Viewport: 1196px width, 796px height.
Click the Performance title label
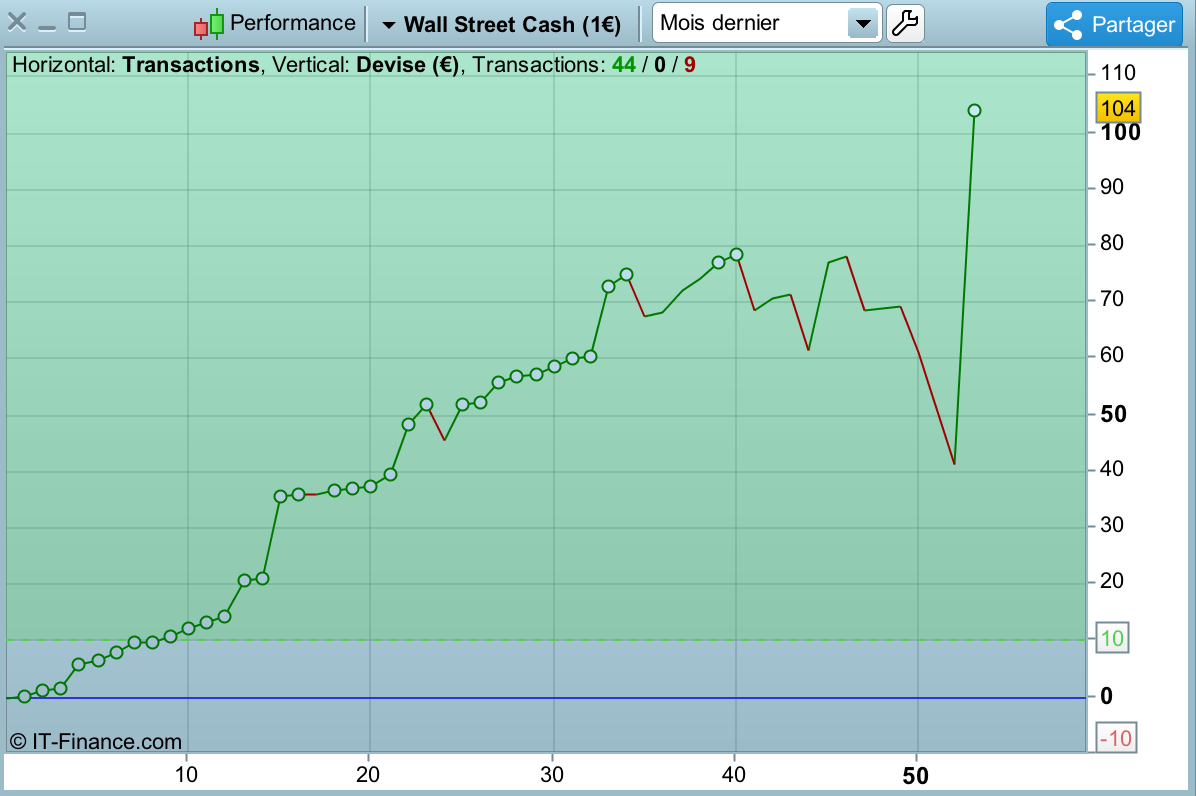tap(292, 23)
